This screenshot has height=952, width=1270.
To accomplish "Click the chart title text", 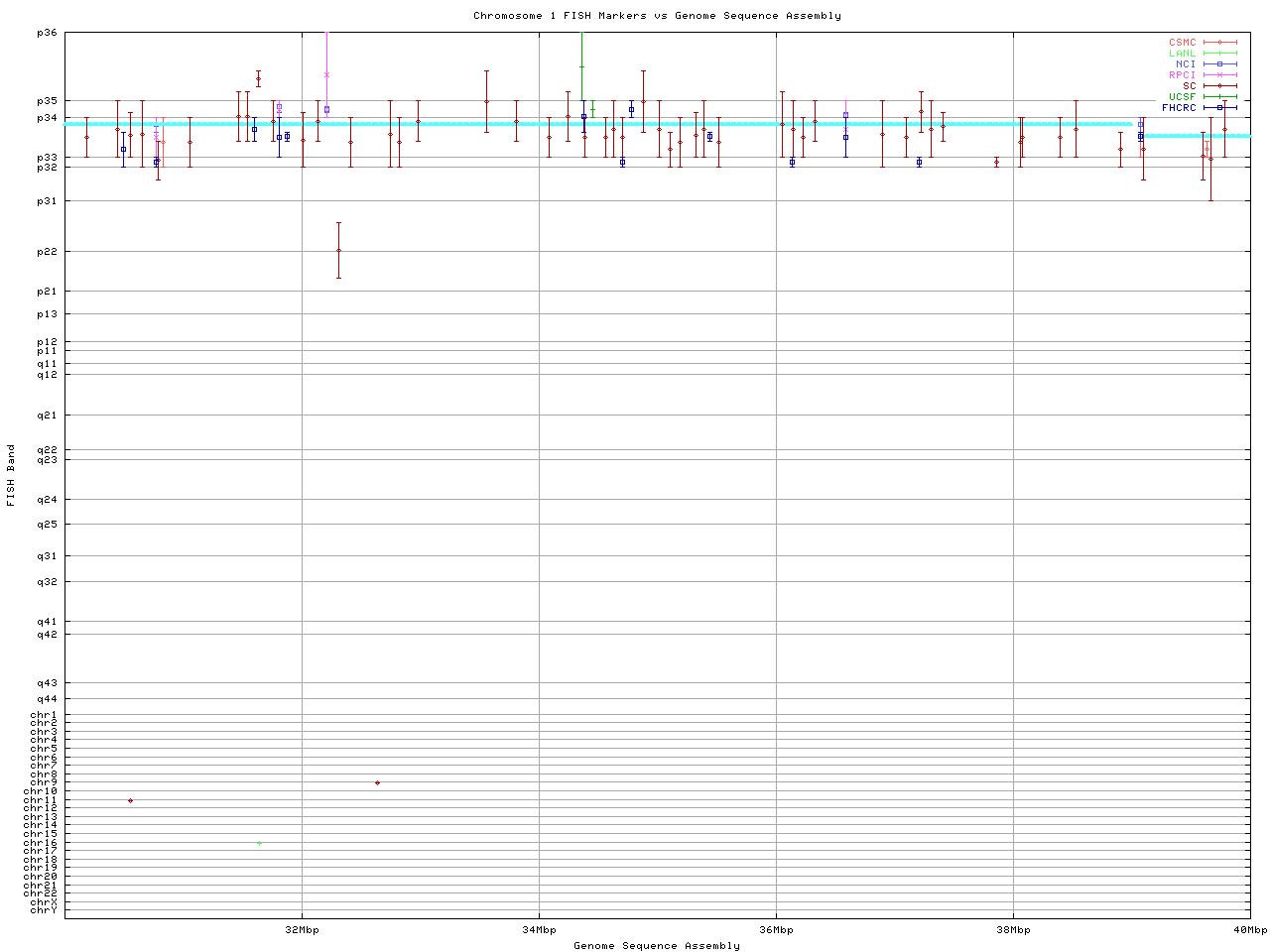I will pyautogui.click(x=657, y=16).
